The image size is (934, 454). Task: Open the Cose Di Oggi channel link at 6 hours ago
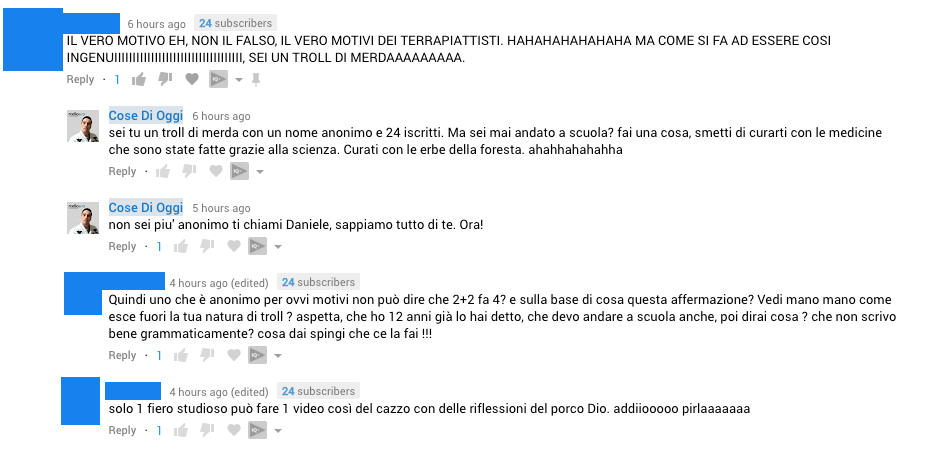tap(145, 116)
